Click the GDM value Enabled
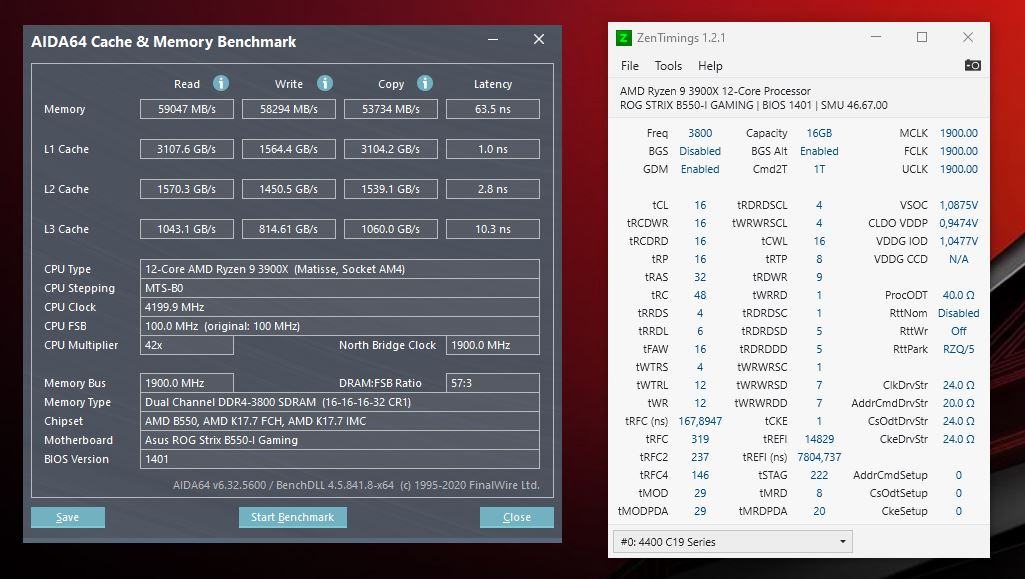The height and width of the screenshot is (579, 1025). click(700, 169)
